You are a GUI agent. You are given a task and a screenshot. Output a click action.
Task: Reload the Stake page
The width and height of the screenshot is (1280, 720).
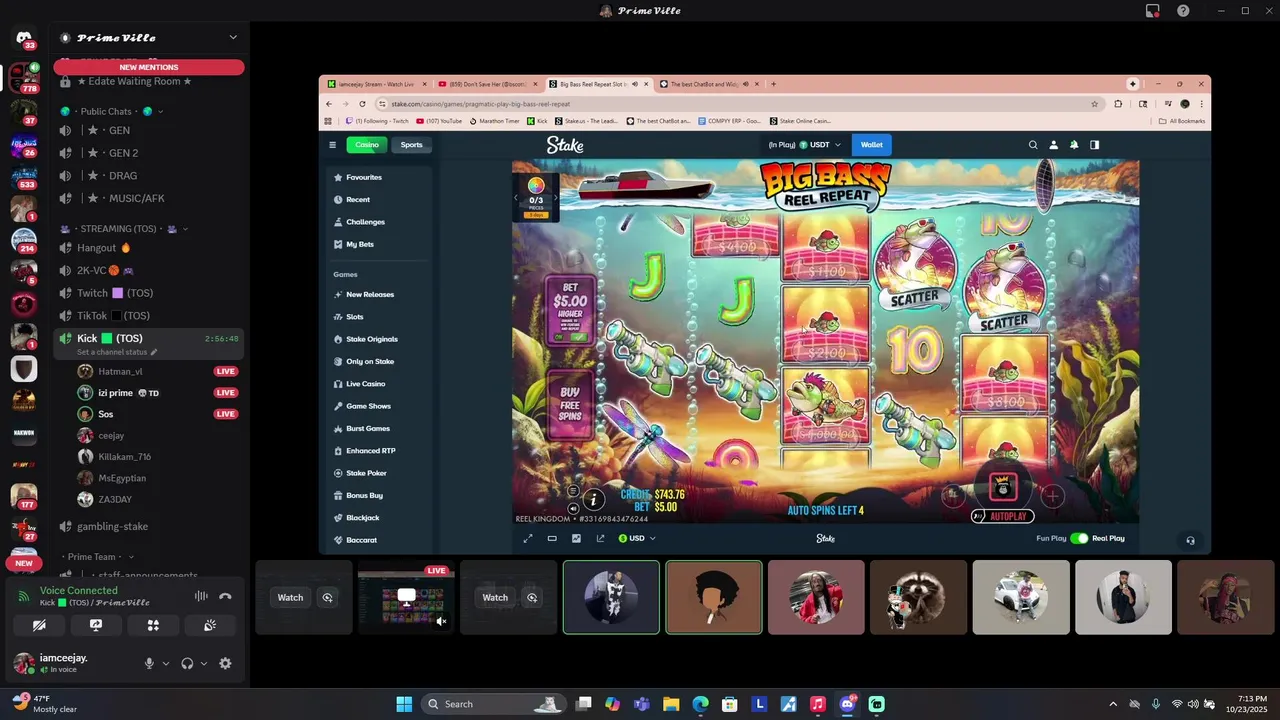[362, 104]
